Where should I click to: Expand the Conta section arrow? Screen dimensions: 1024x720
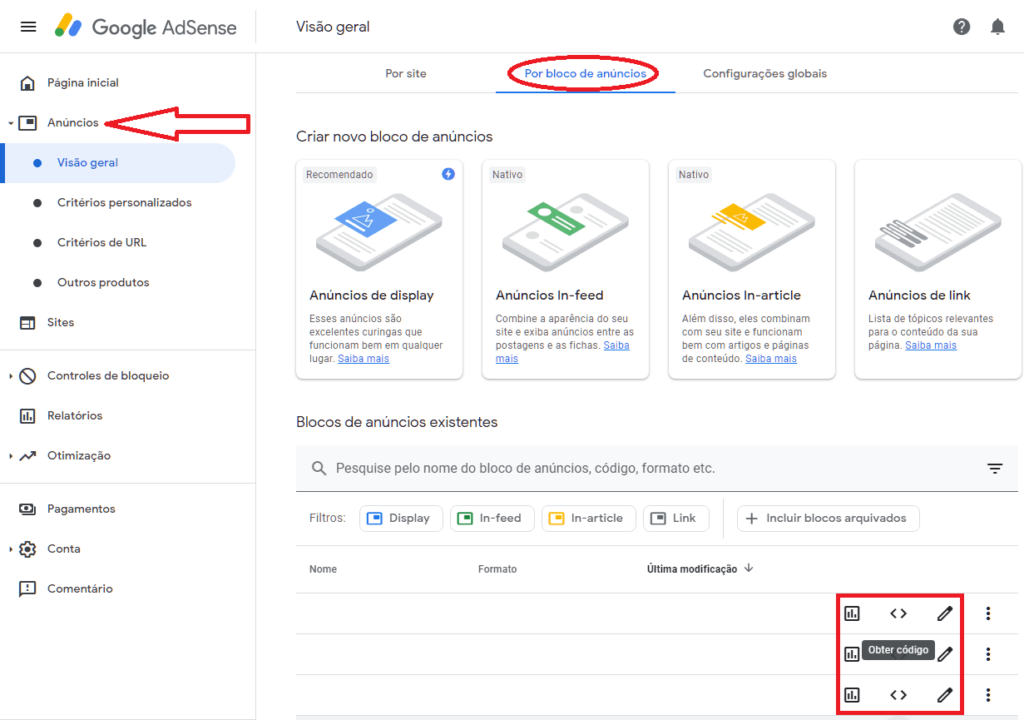[x=10, y=549]
